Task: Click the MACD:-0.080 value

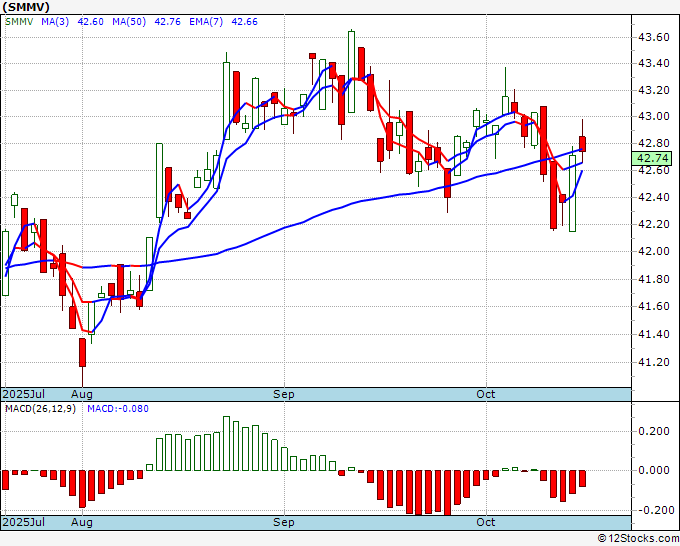Action: pos(118,409)
